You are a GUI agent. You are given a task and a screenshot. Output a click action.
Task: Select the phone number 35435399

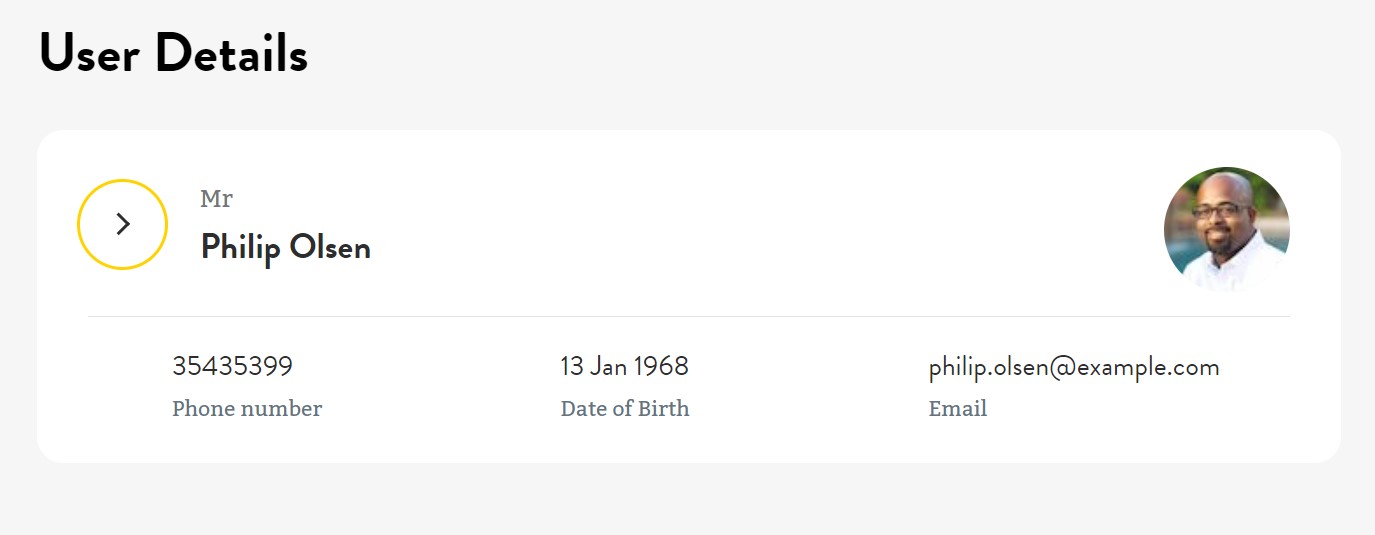coord(232,367)
